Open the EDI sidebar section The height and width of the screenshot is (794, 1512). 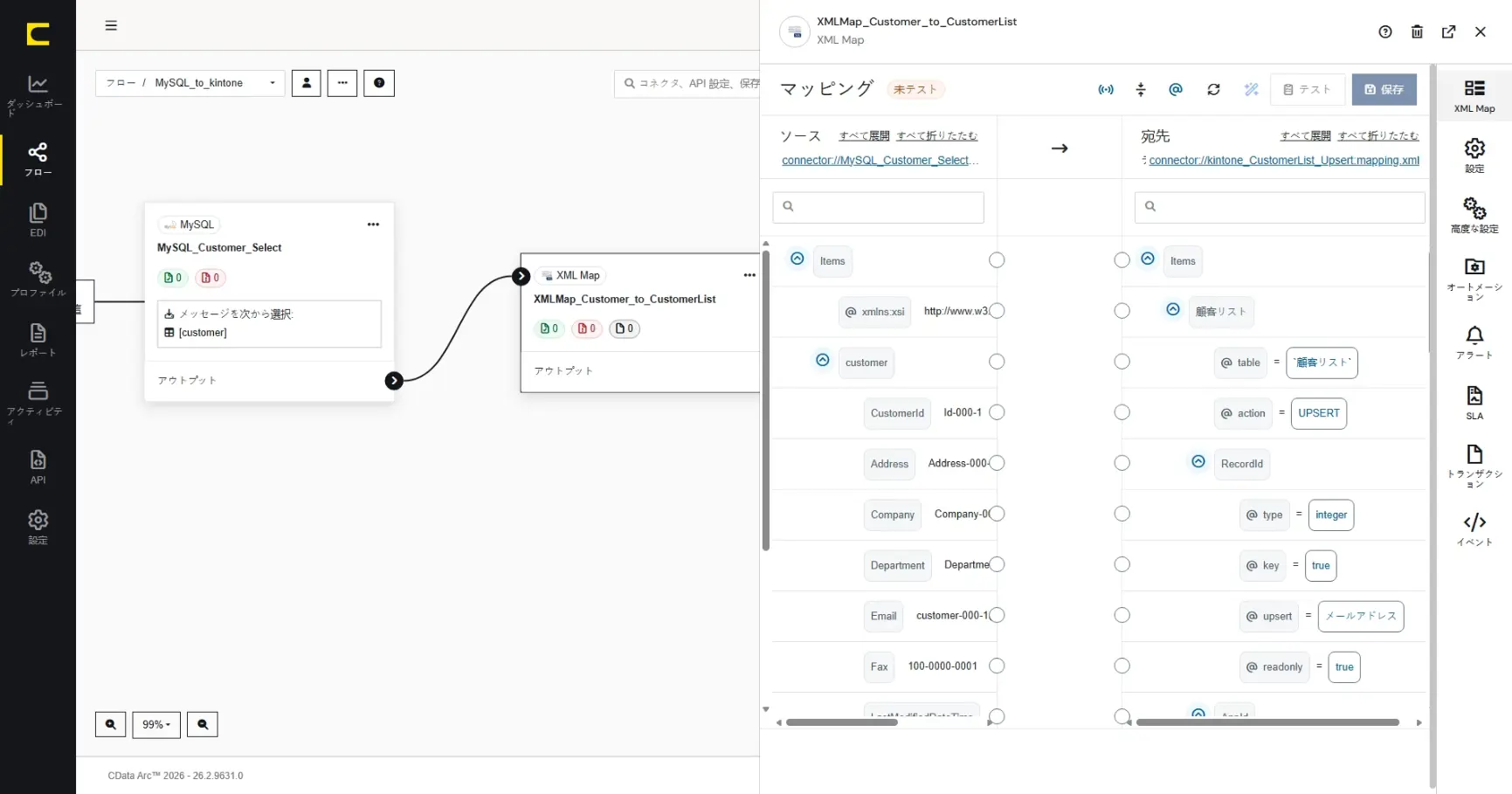coord(38,220)
